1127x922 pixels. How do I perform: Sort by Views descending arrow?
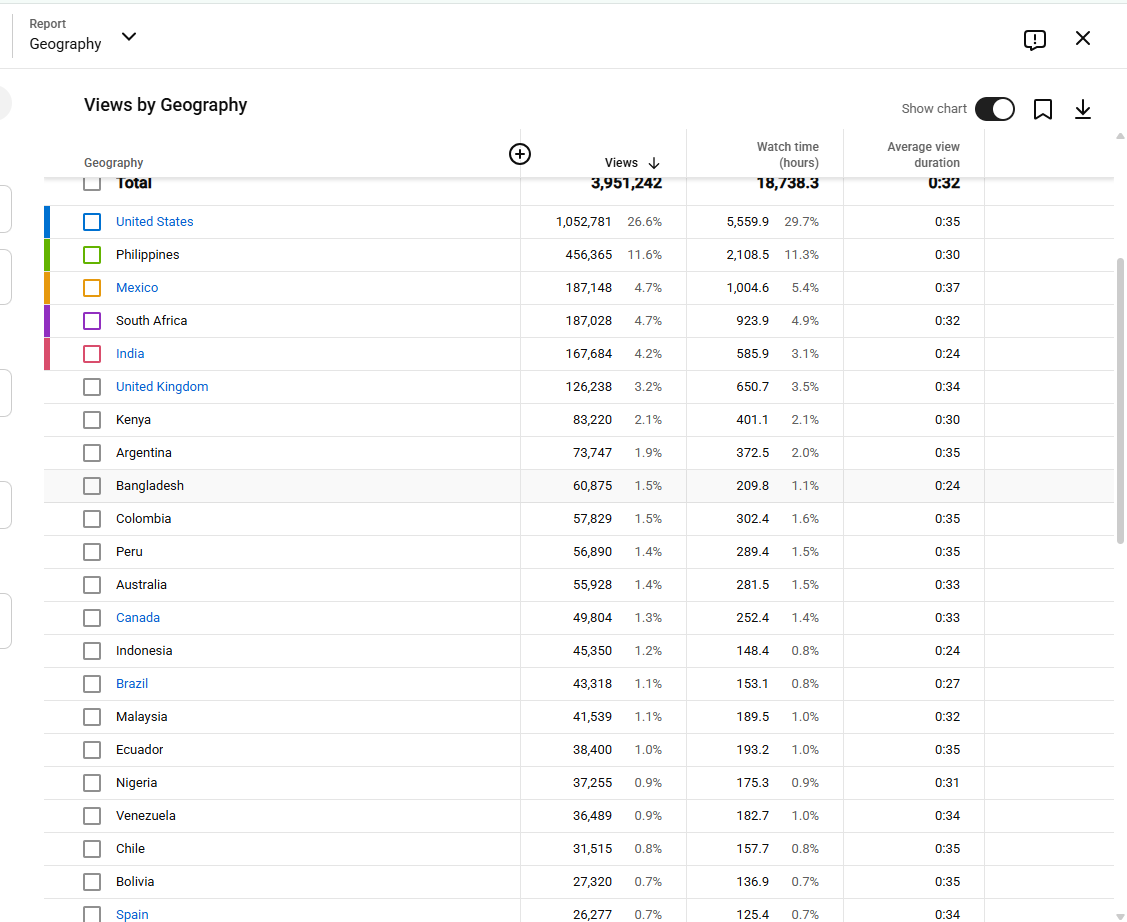tap(653, 163)
